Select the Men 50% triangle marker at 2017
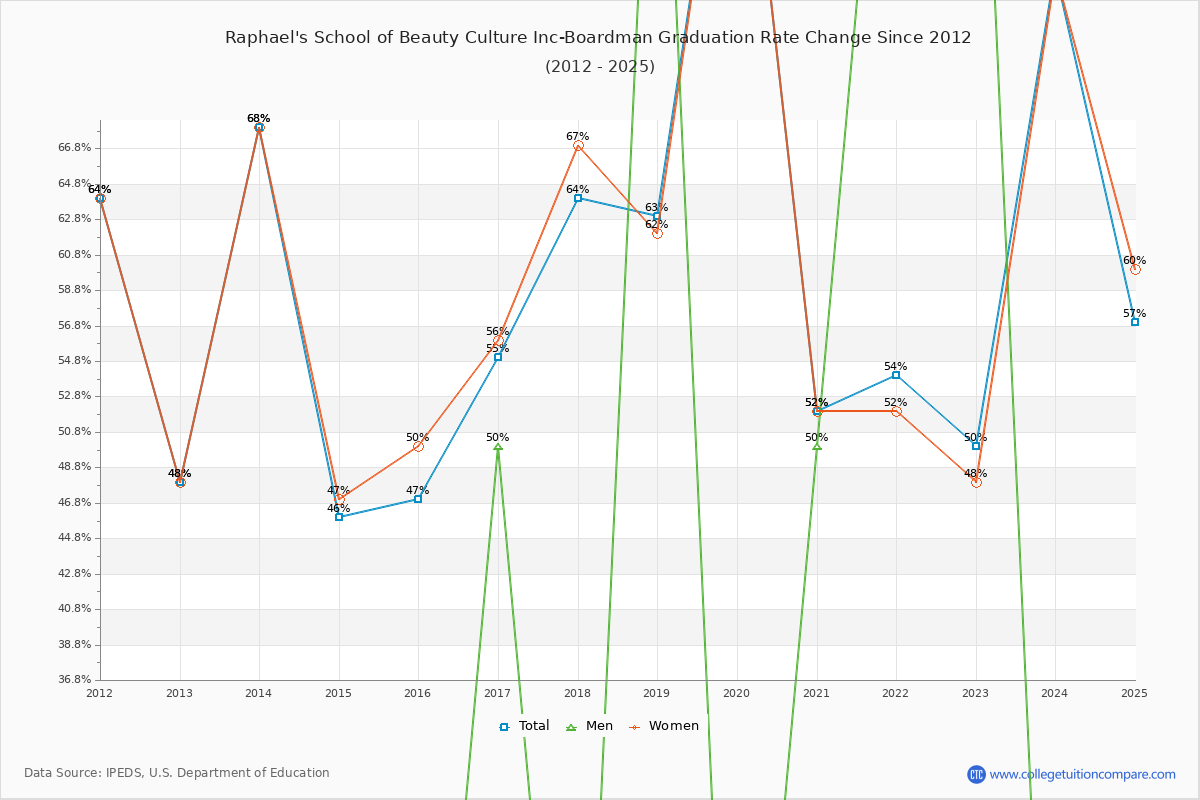 (498, 446)
